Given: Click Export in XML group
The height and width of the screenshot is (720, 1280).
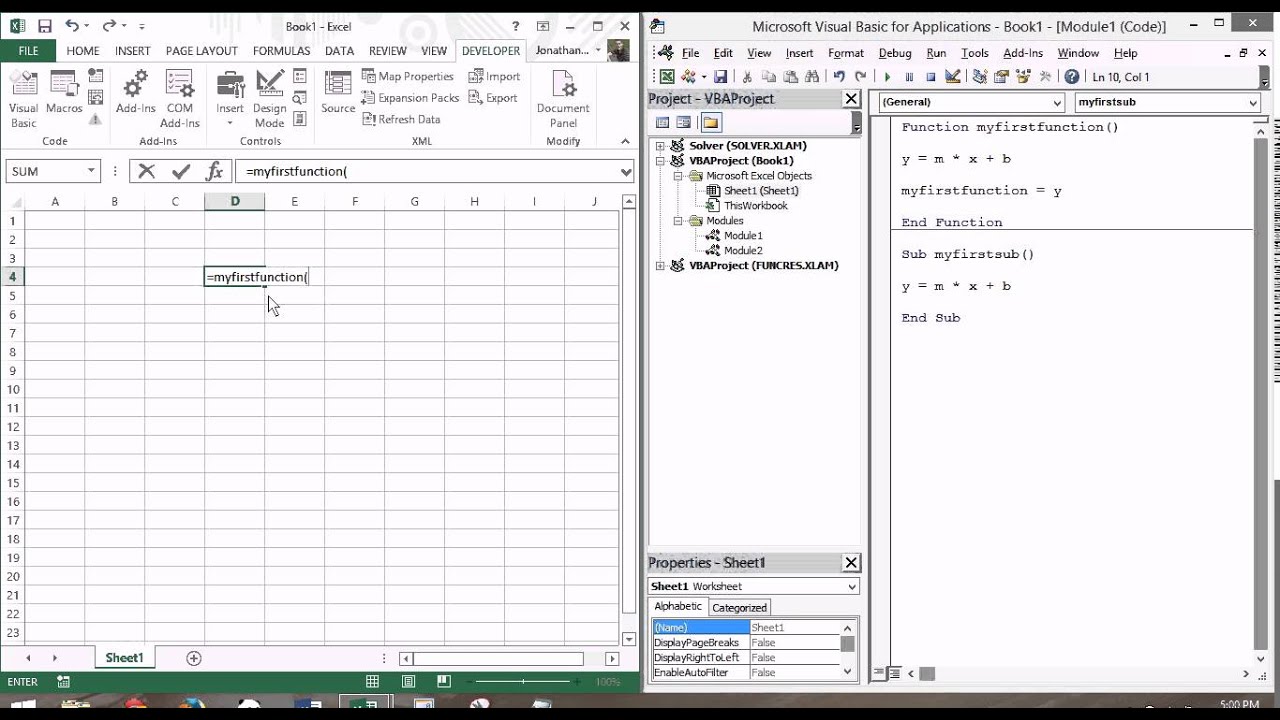Looking at the screenshot, I should tap(493, 98).
